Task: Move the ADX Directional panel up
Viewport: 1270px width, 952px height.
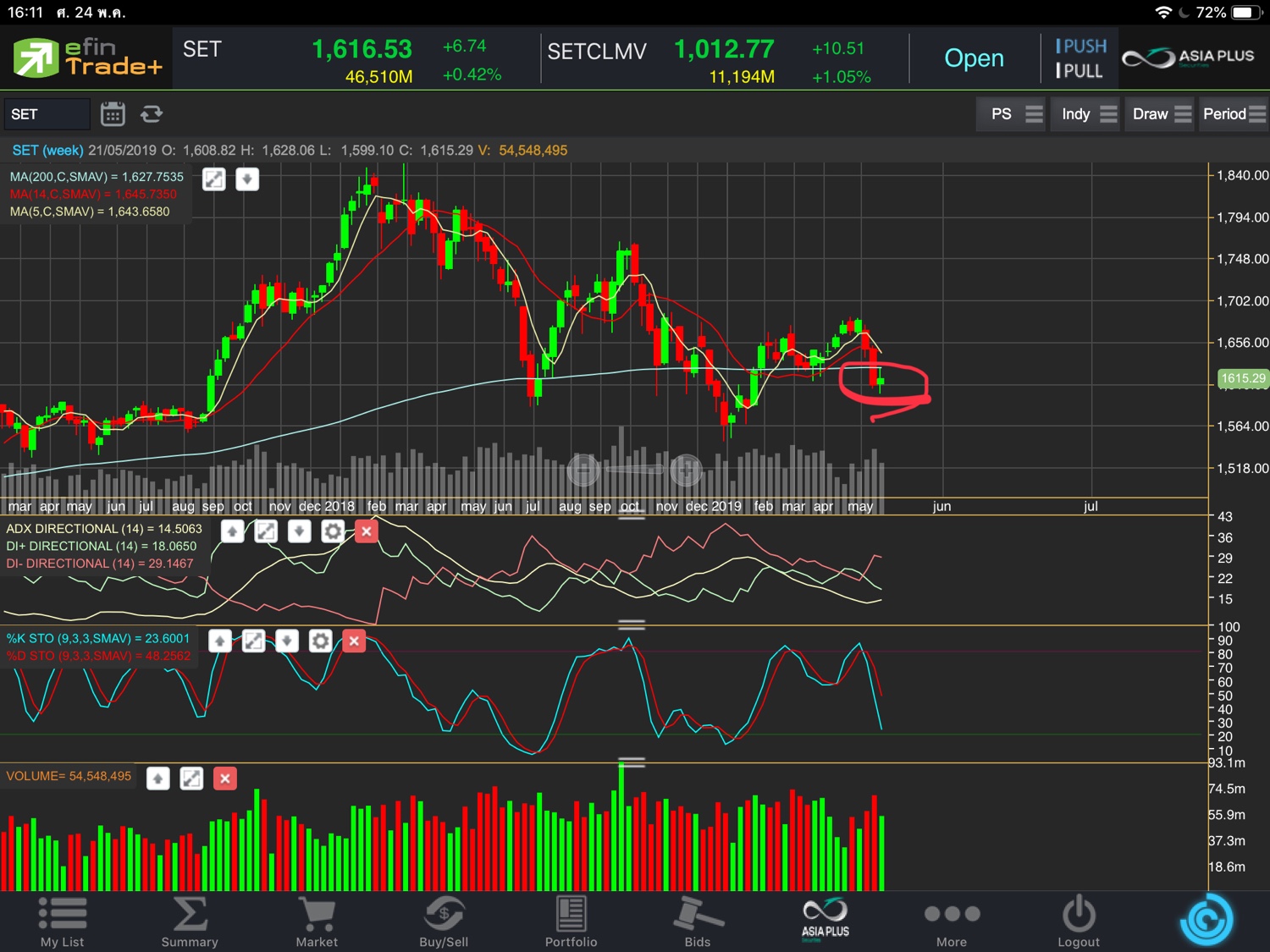Action: [x=233, y=531]
